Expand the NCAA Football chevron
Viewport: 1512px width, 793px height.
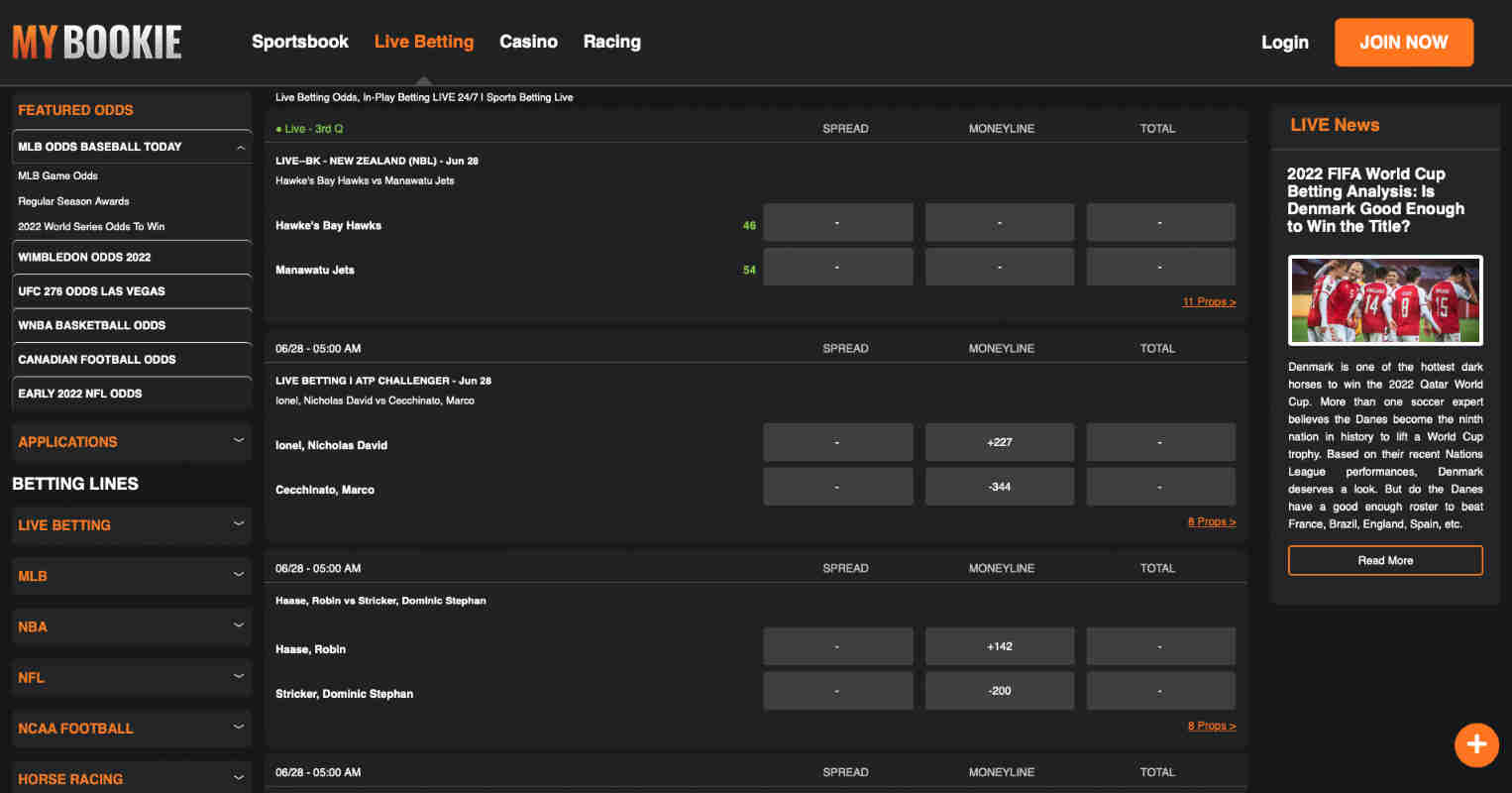(239, 727)
